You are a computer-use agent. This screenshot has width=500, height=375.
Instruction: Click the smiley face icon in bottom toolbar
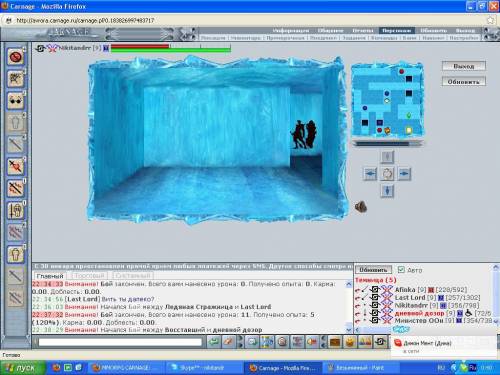coord(350,342)
